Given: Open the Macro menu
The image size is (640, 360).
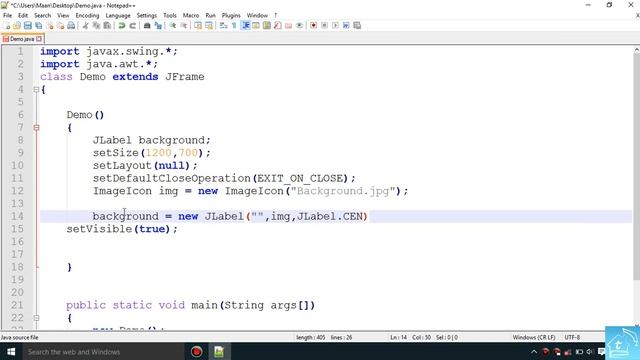Looking at the screenshot, I should pos(191,15).
